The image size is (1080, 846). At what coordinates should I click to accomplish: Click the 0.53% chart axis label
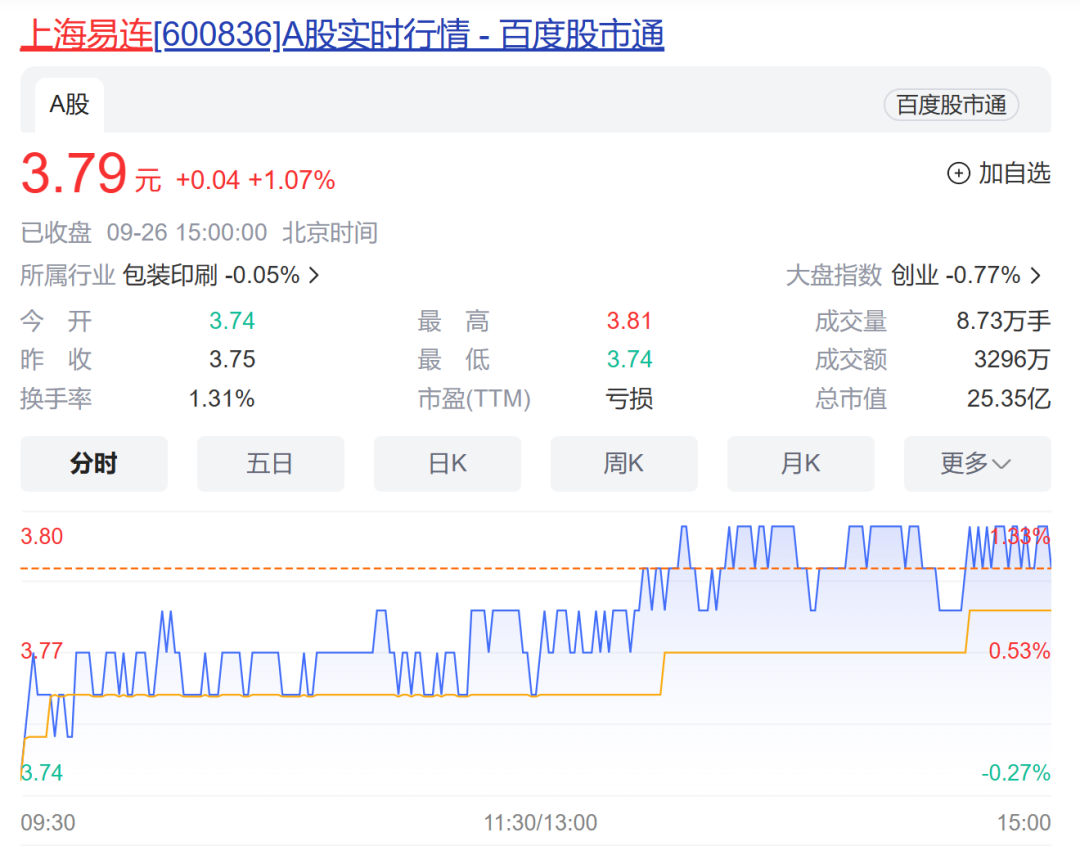(x=1019, y=651)
